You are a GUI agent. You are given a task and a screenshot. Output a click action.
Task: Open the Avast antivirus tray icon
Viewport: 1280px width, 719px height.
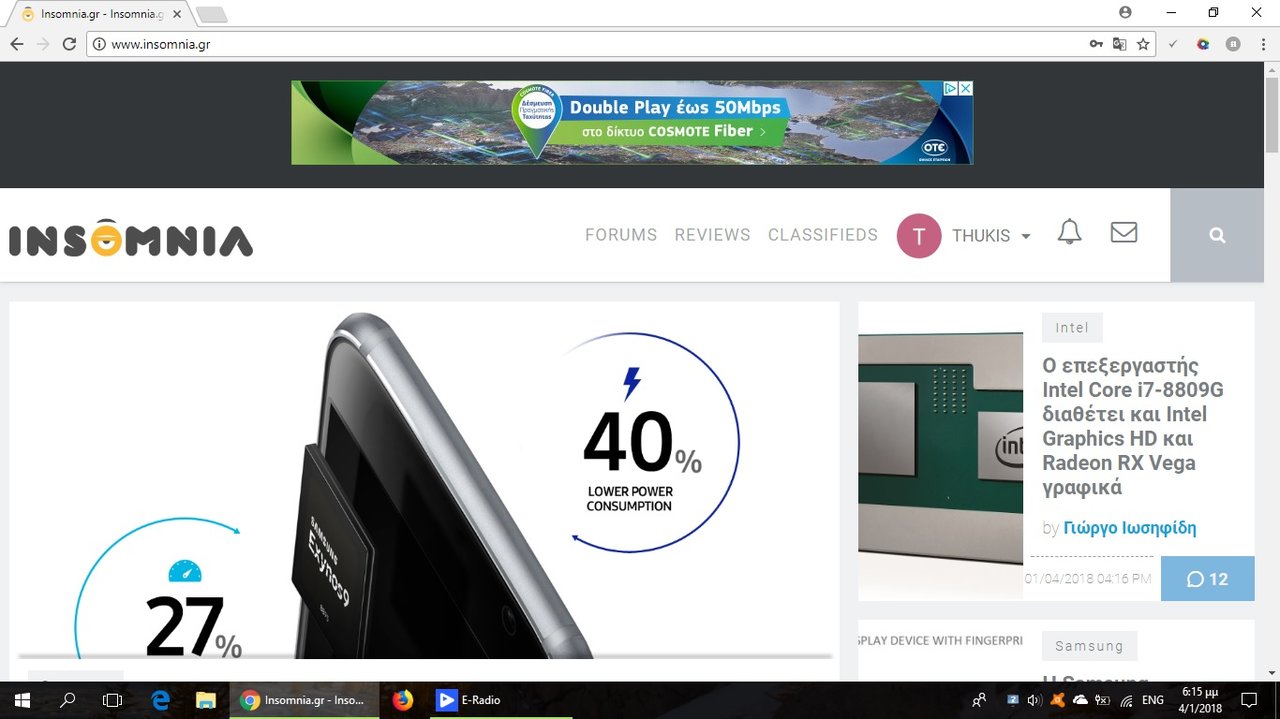[1057, 700]
